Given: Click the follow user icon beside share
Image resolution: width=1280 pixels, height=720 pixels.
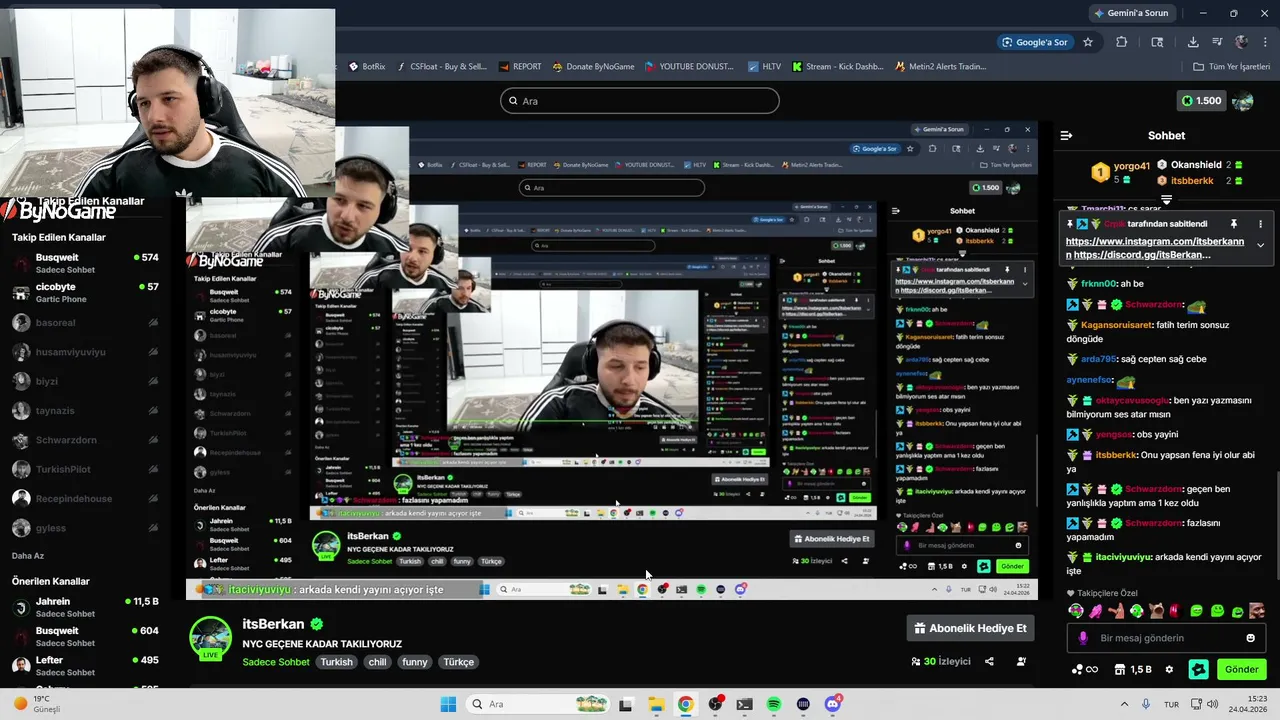Looking at the screenshot, I should [x=1021, y=661].
